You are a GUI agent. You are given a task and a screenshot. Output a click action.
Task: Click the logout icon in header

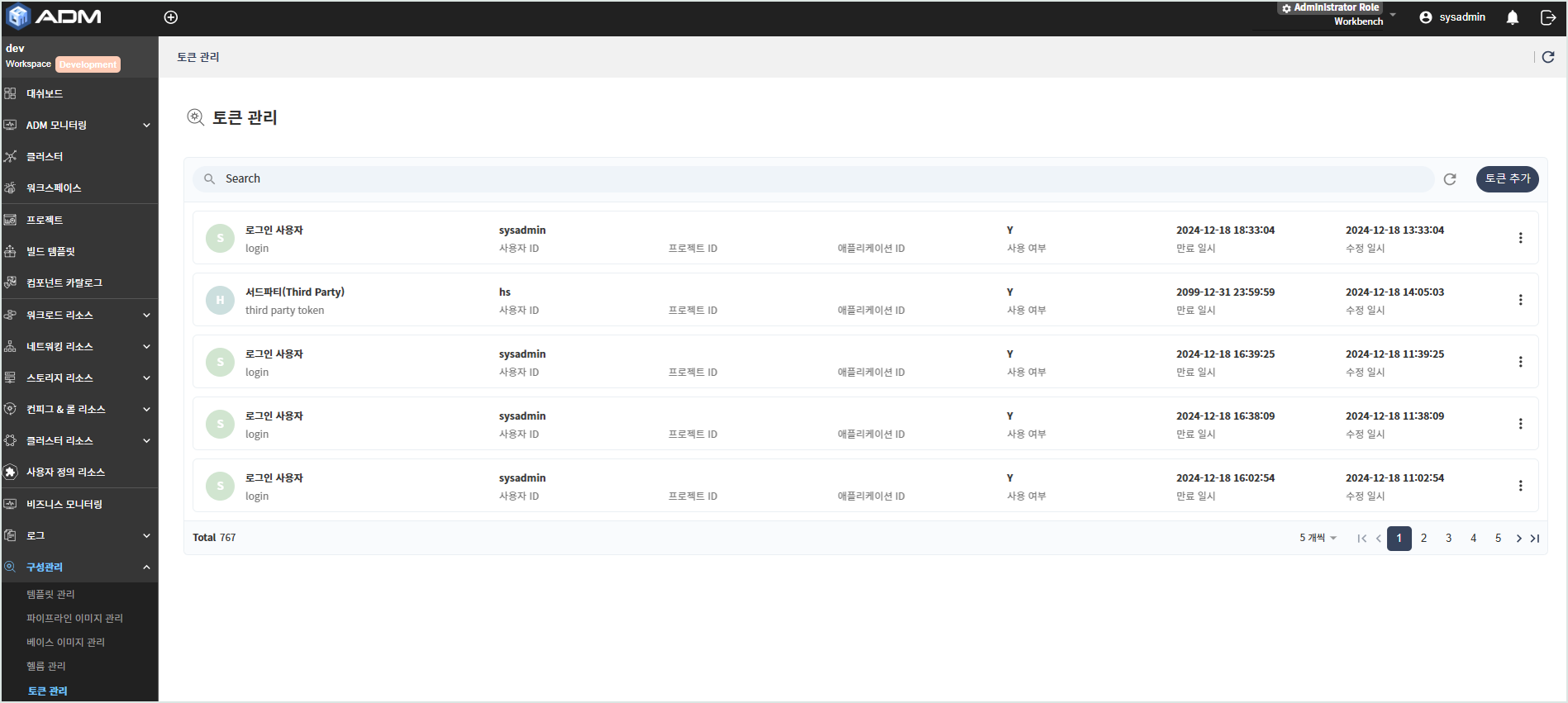click(1548, 17)
